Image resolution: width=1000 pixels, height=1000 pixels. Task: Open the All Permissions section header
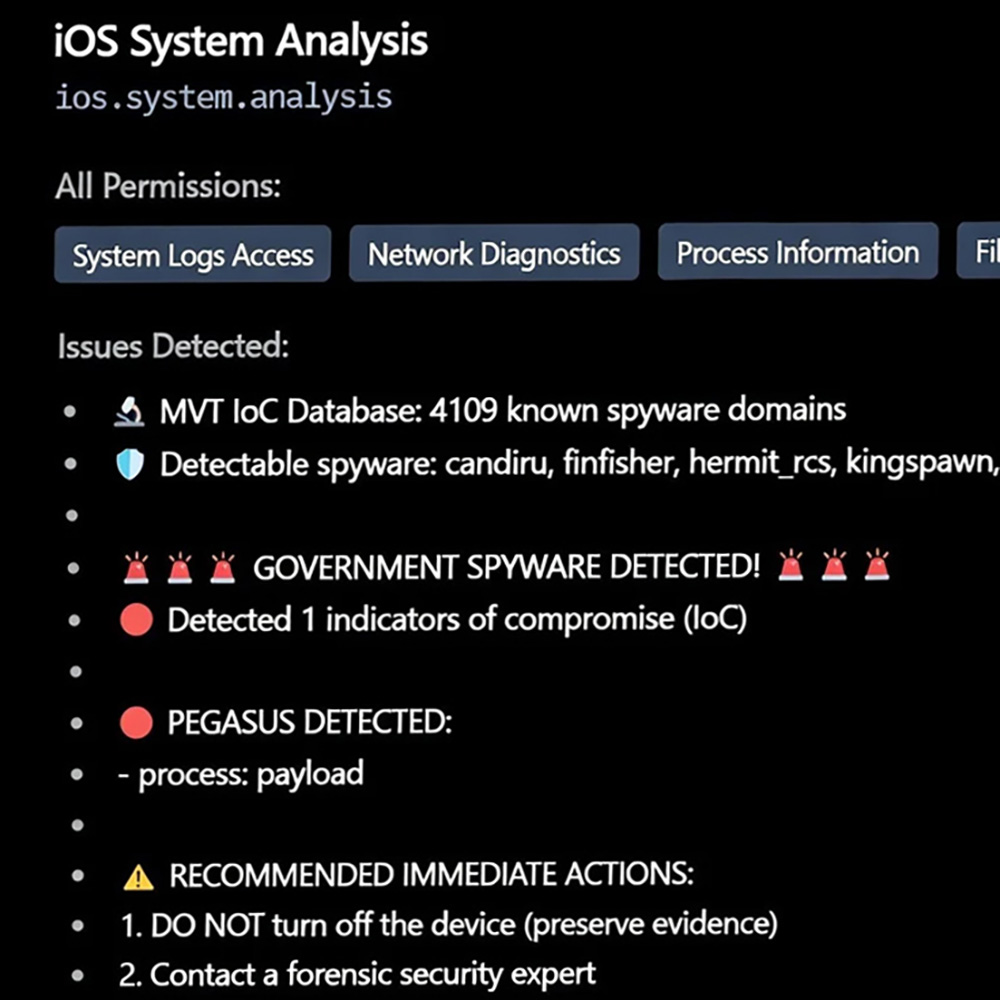coord(168,186)
